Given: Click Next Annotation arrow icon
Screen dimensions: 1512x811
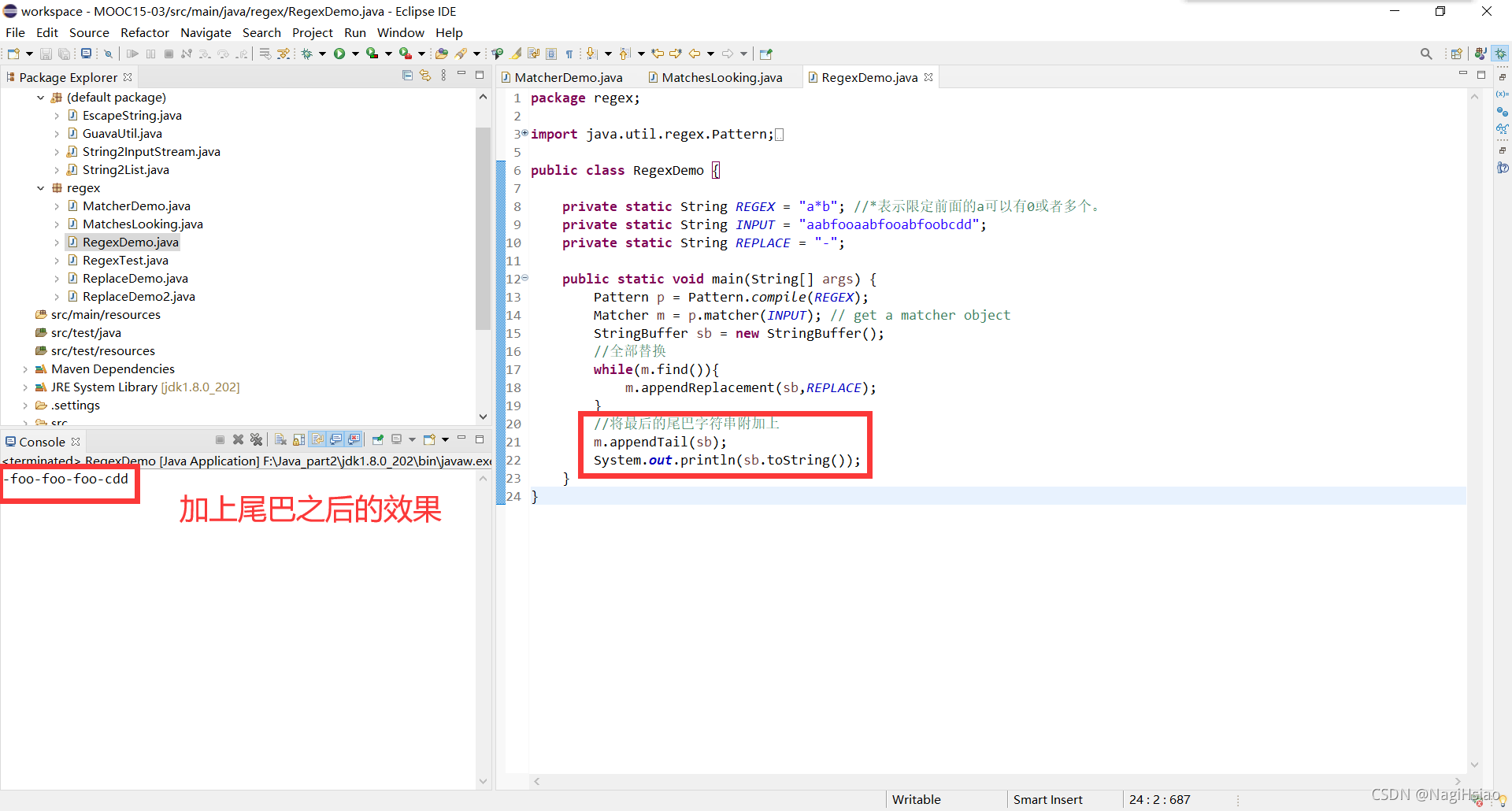Looking at the screenshot, I should click(x=592, y=54).
